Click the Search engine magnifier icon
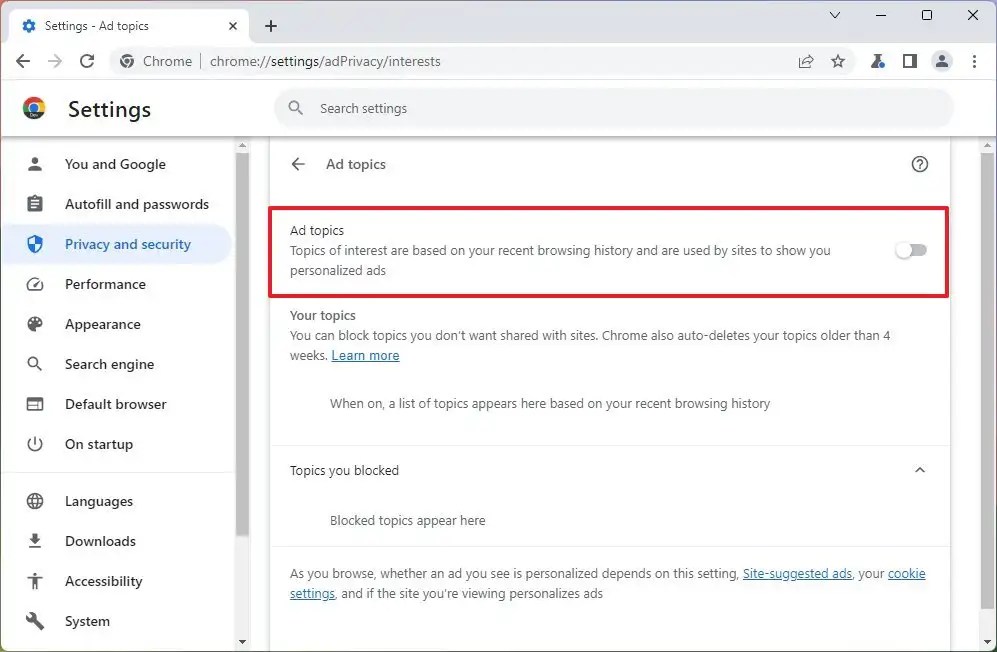997x652 pixels. pyautogui.click(x=34, y=364)
